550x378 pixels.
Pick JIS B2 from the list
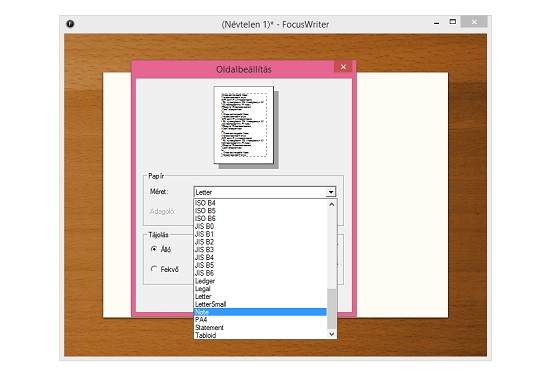[260, 242]
